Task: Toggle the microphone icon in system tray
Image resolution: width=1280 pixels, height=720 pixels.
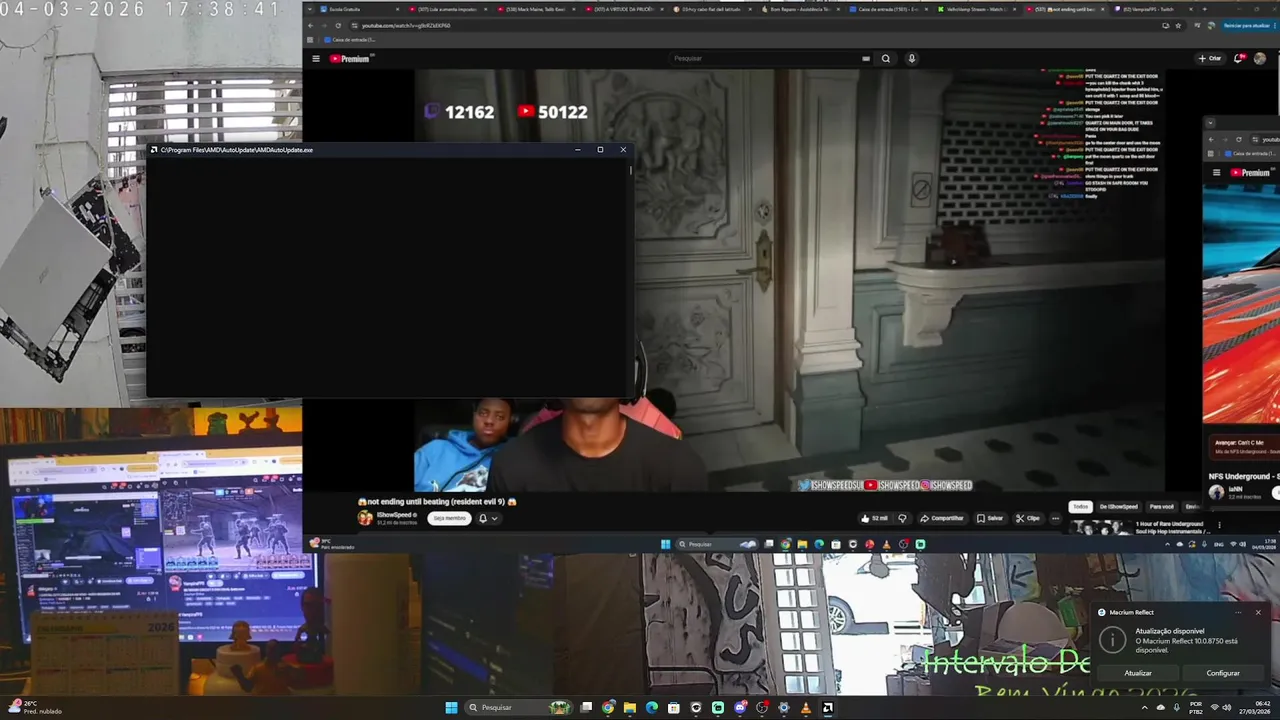Action: [1177, 707]
